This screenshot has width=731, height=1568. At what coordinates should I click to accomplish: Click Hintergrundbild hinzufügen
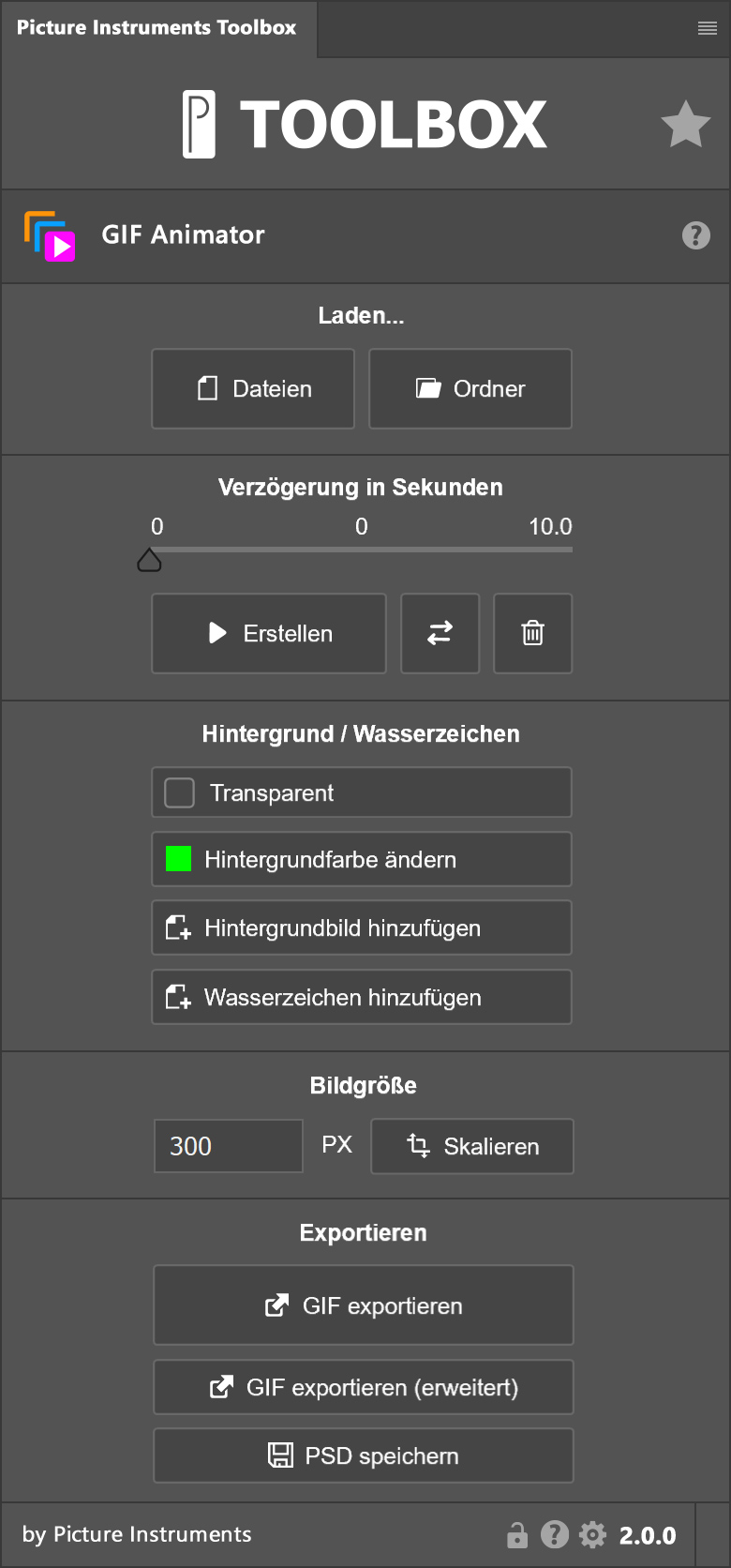pos(362,927)
